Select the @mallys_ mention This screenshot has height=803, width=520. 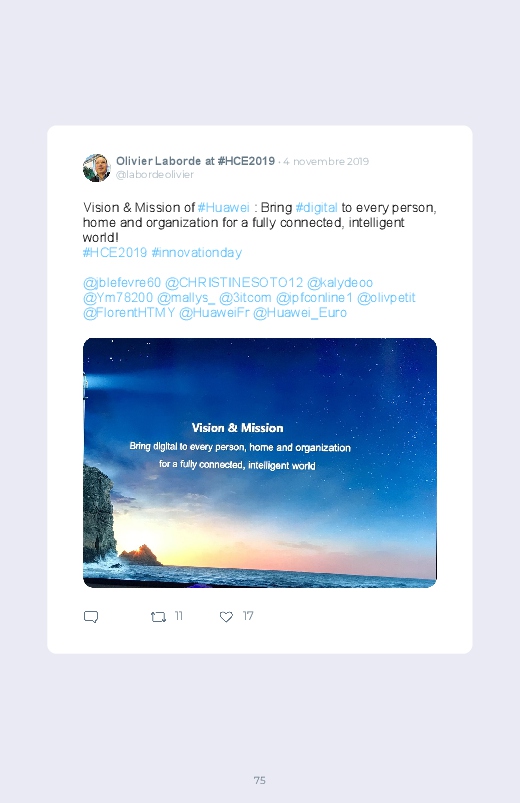point(186,298)
